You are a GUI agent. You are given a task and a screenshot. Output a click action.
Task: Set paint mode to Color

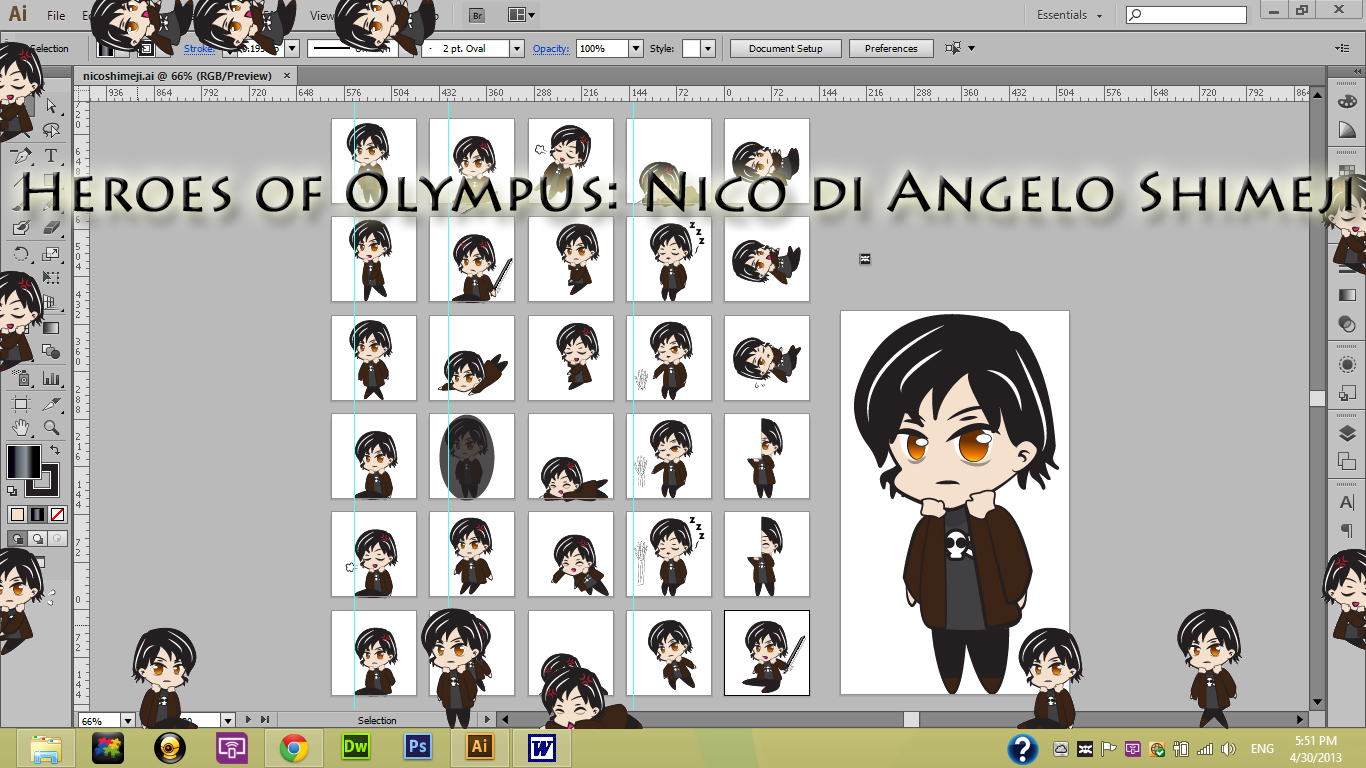17,514
